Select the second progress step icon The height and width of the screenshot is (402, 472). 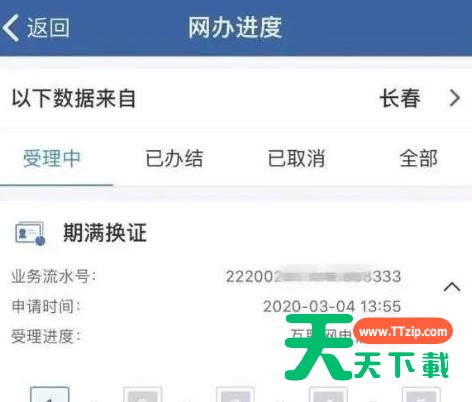coord(143,394)
